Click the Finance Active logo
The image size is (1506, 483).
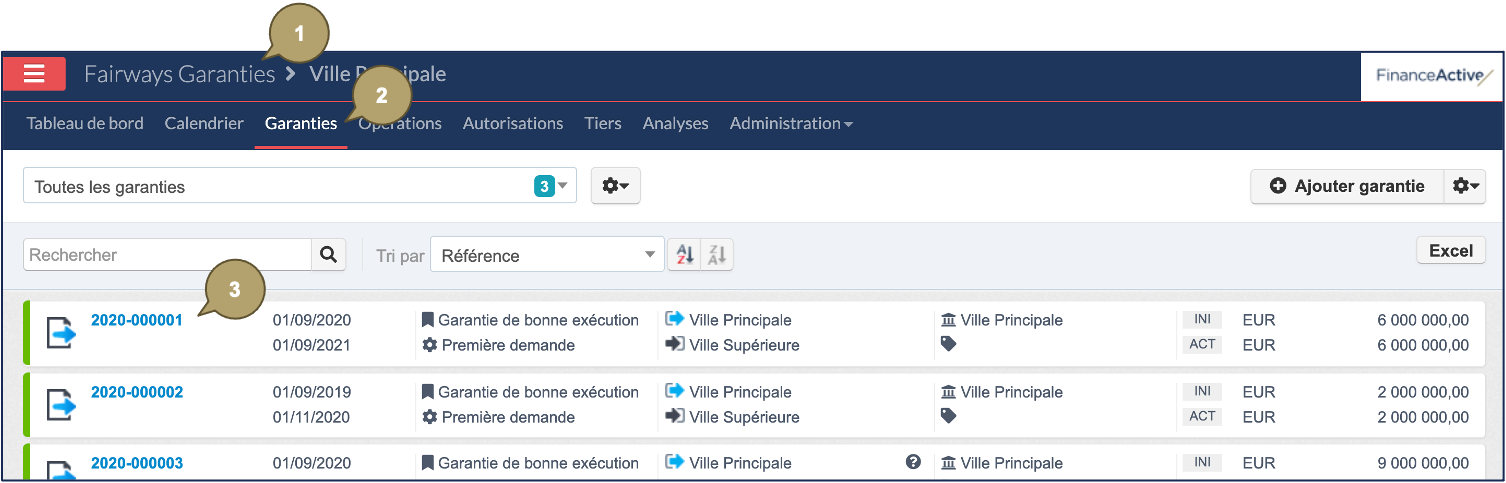(x=1432, y=76)
